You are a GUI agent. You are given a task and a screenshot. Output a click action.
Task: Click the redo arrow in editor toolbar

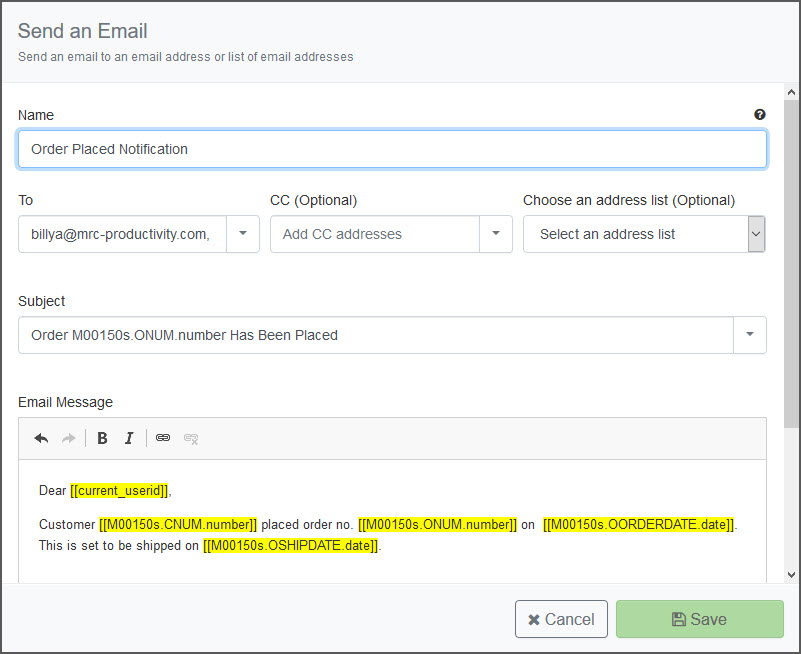(x=68, y=438)
